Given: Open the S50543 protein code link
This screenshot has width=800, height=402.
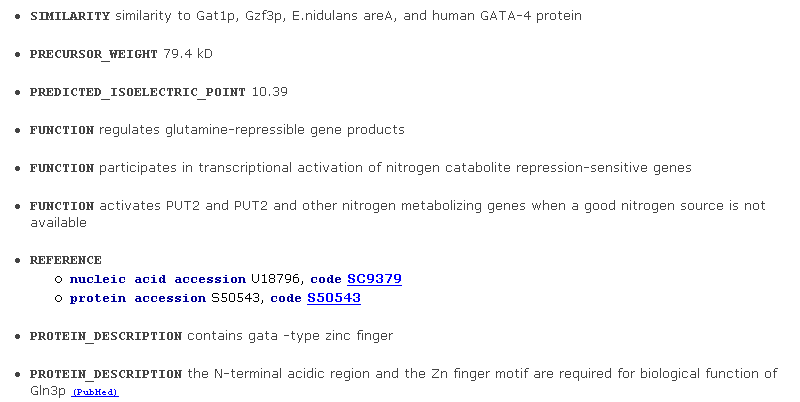Looking at the screenshot, I should click(334, 298).
